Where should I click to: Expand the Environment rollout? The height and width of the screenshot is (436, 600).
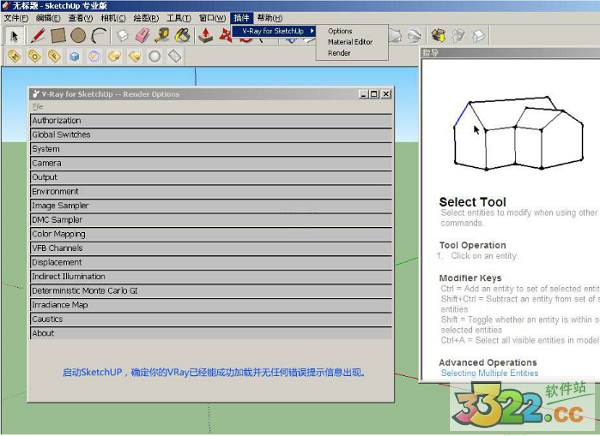tap(211, 191)
